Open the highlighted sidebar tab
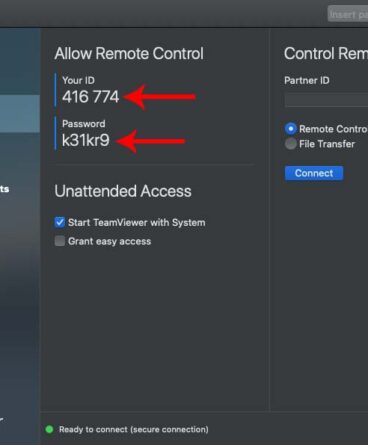 (20, 114)
